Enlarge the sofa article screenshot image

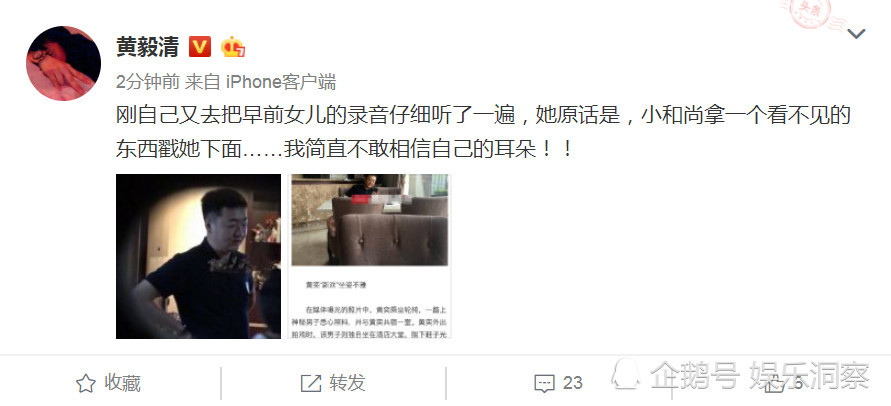(370, 256)
